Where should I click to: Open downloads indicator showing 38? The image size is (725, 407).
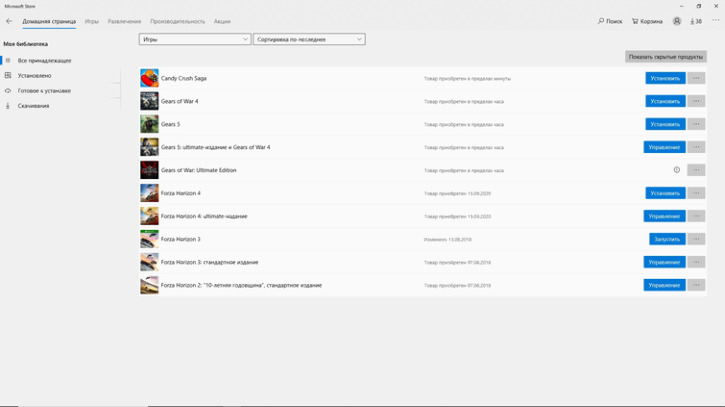click(696, 21)
